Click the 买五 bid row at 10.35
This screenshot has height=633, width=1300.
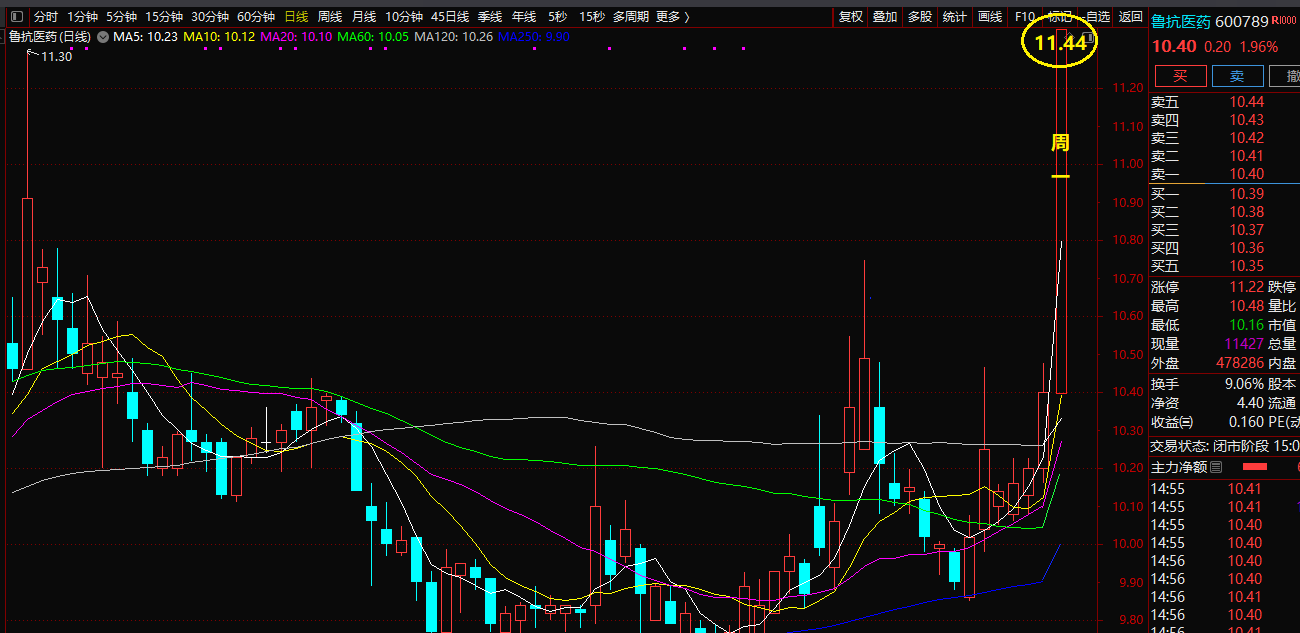pyautogui.click(x=1225, y=266)
